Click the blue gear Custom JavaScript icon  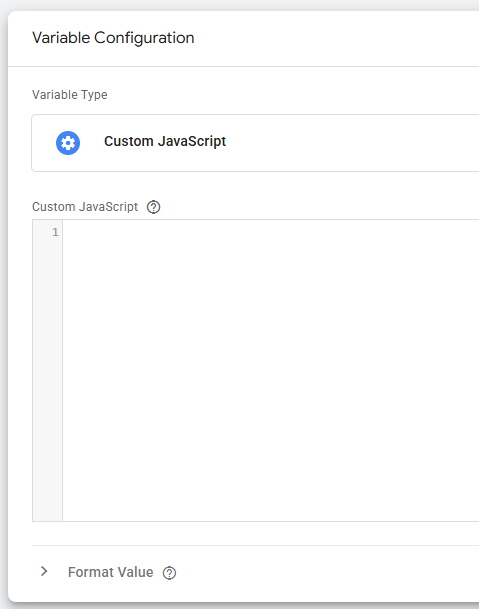68,143
